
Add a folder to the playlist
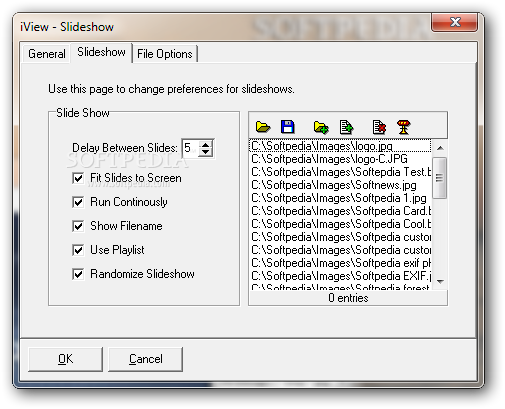tap(321, 127)
